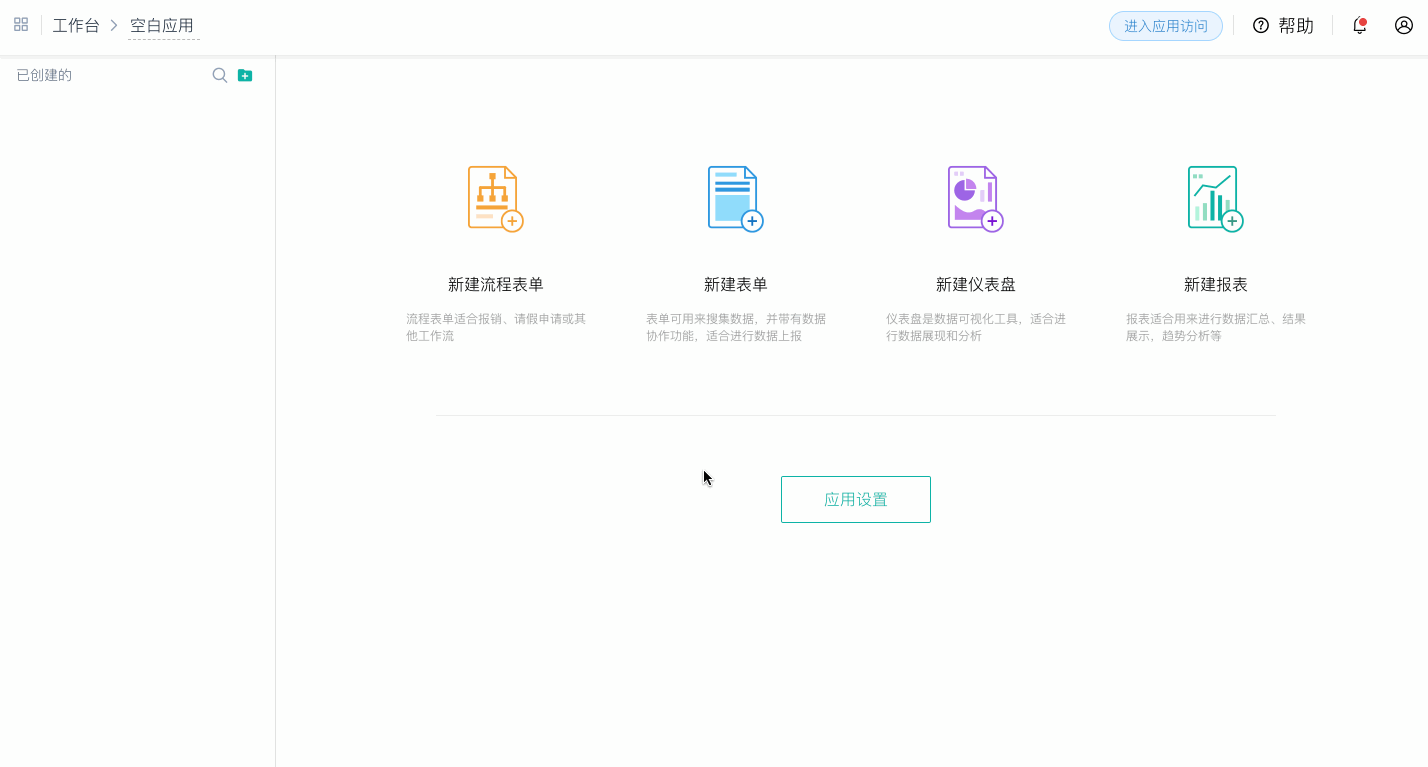
Task: Click the 新建流程表单 workflow form icon
Action: [x=494, y=197]
